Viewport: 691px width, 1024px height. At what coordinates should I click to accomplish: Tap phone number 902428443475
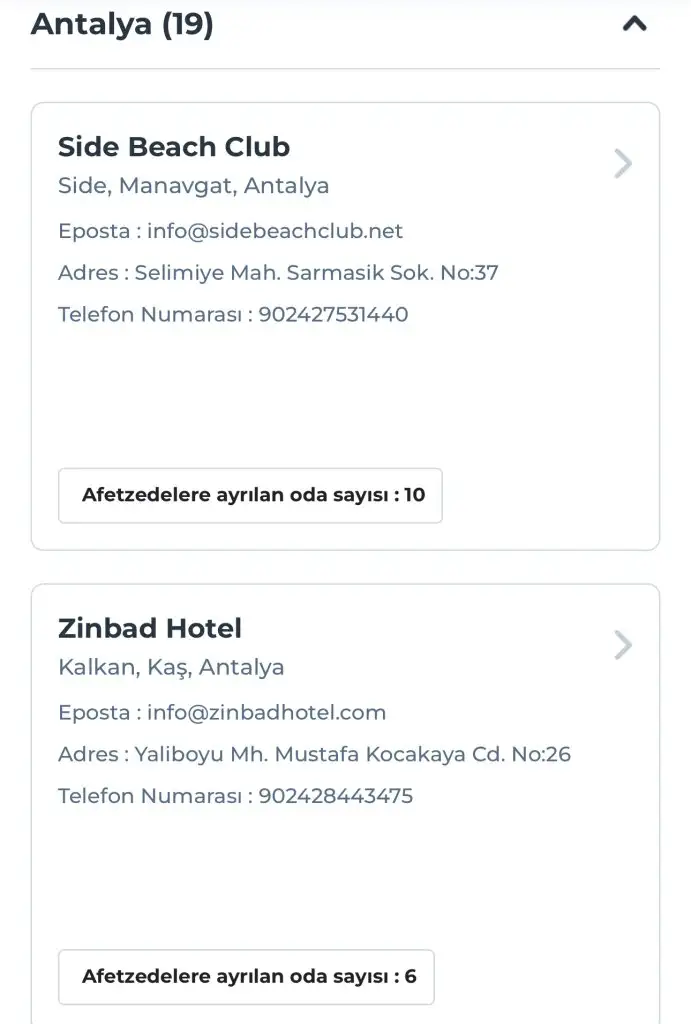[x=335, y=796]
